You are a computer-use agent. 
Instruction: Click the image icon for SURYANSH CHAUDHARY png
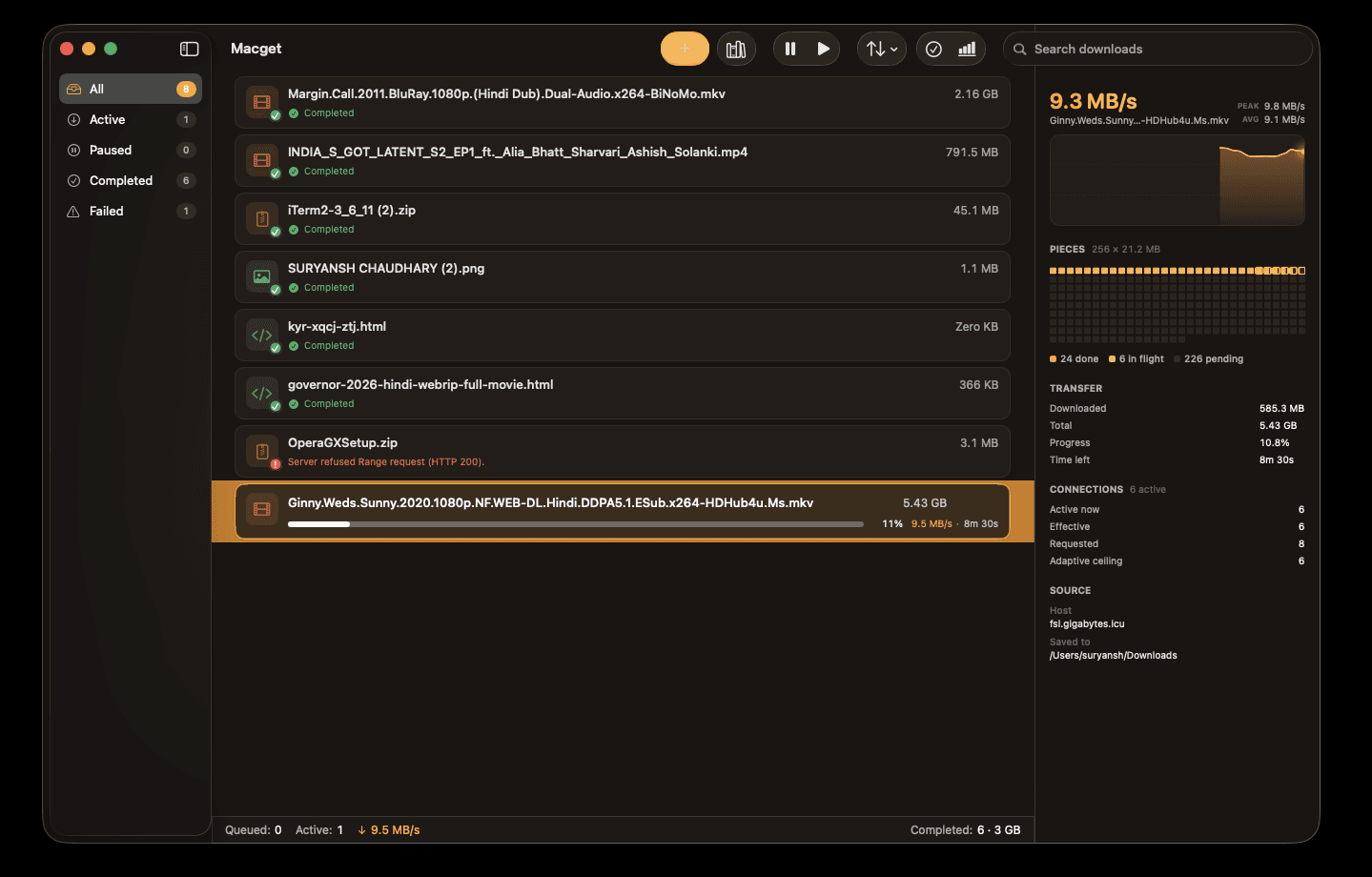point(261,276)
